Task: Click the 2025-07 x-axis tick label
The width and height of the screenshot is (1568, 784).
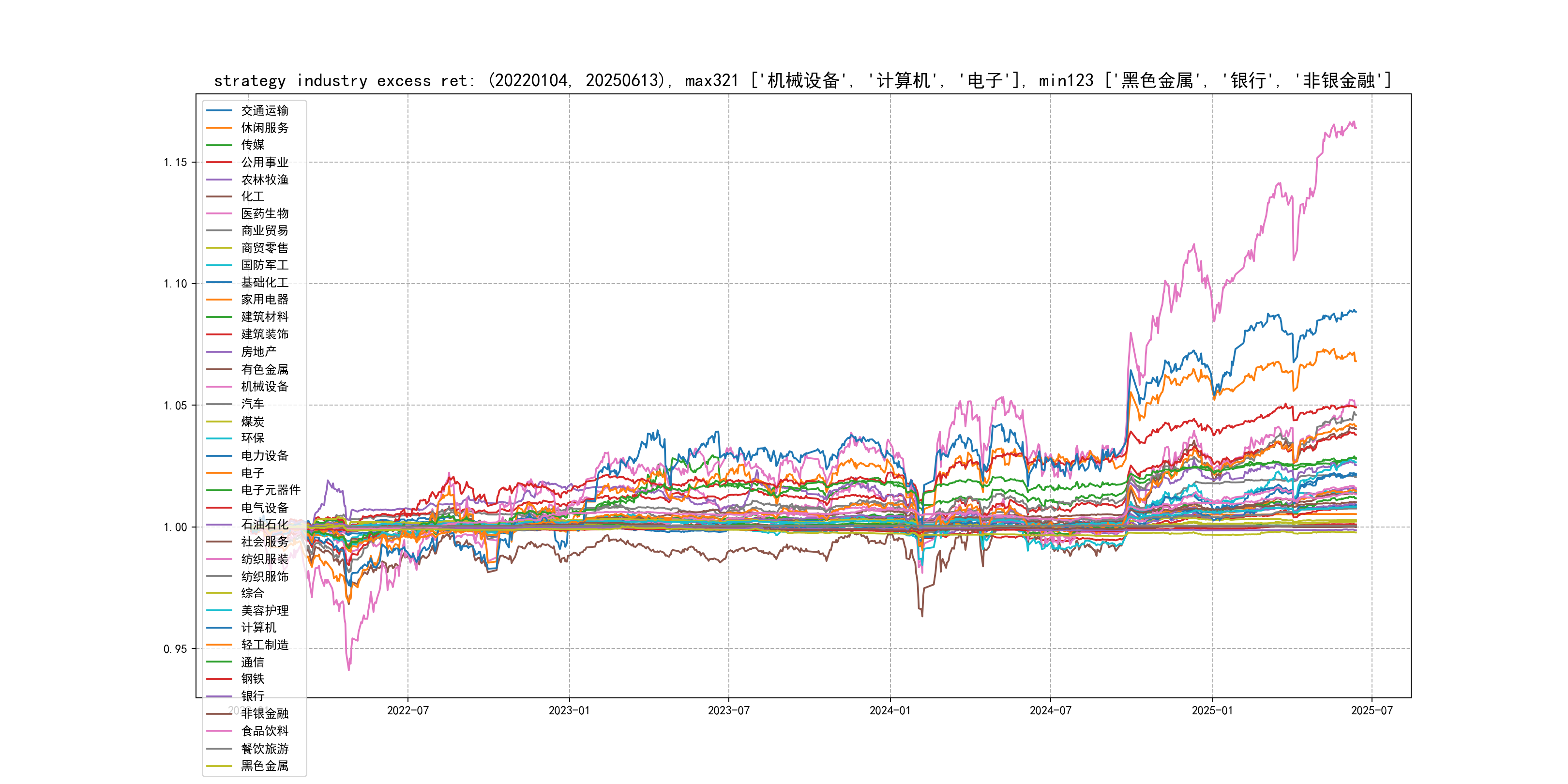Action: pyautogui.click(x=1372, y=710)
